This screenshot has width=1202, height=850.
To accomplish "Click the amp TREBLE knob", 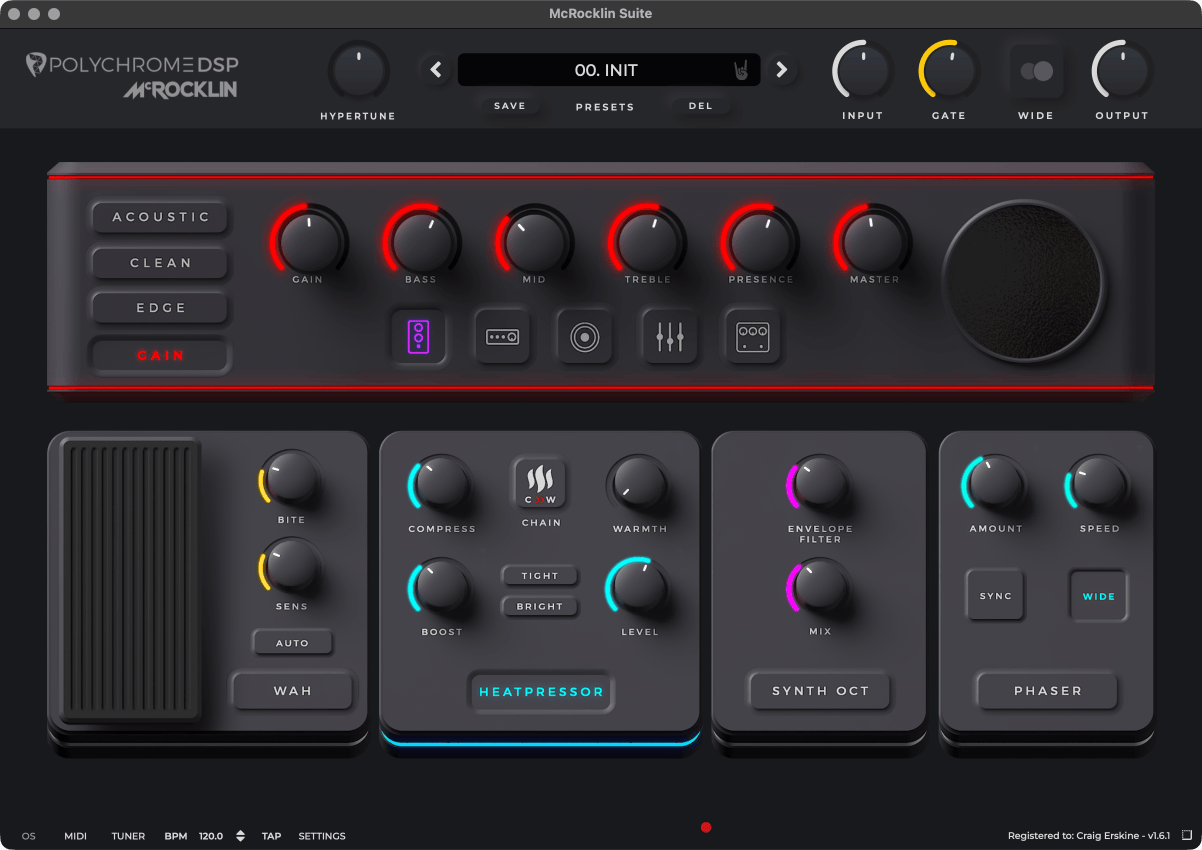I will point(647,241).
